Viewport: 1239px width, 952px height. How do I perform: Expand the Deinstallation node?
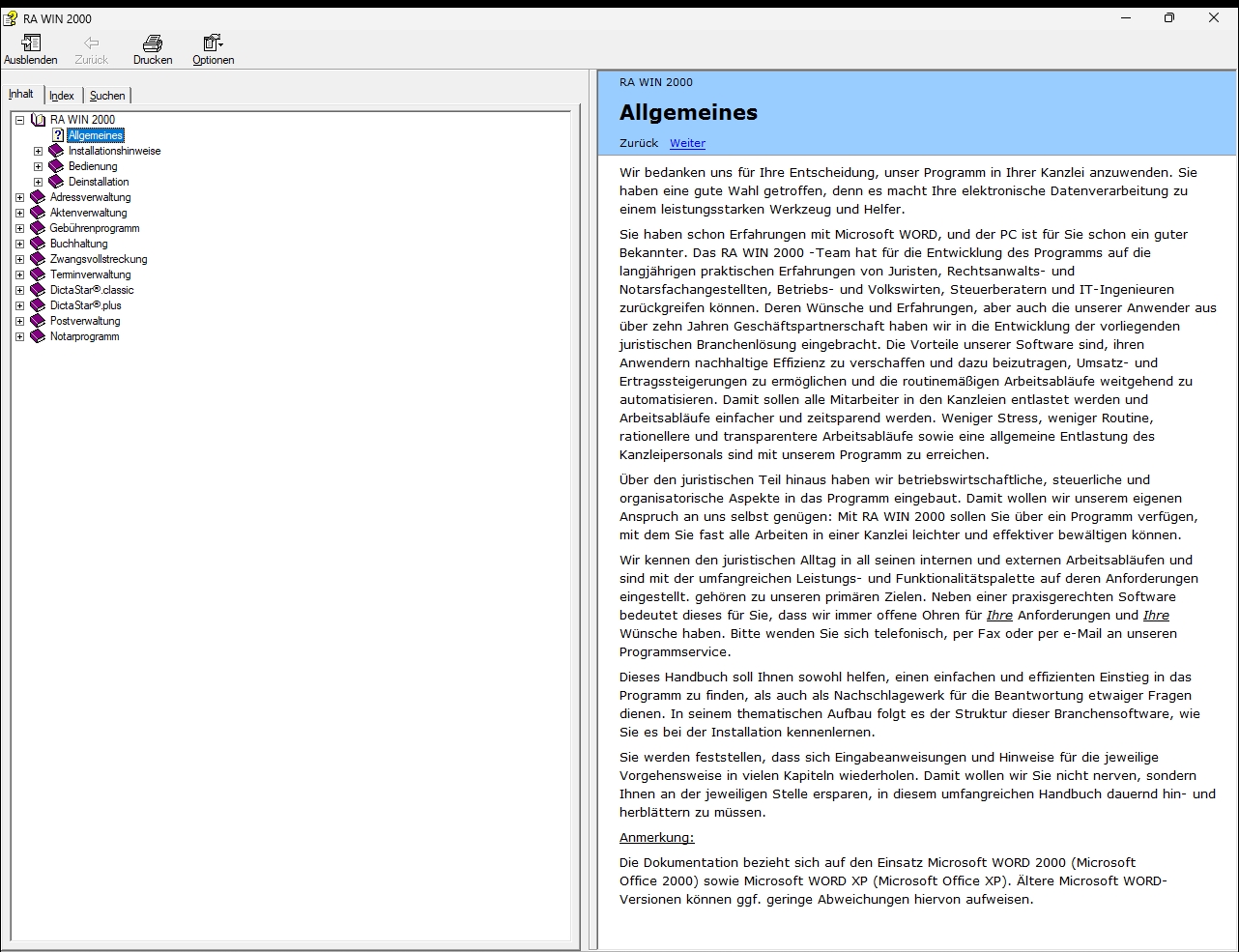coord(39,182)
